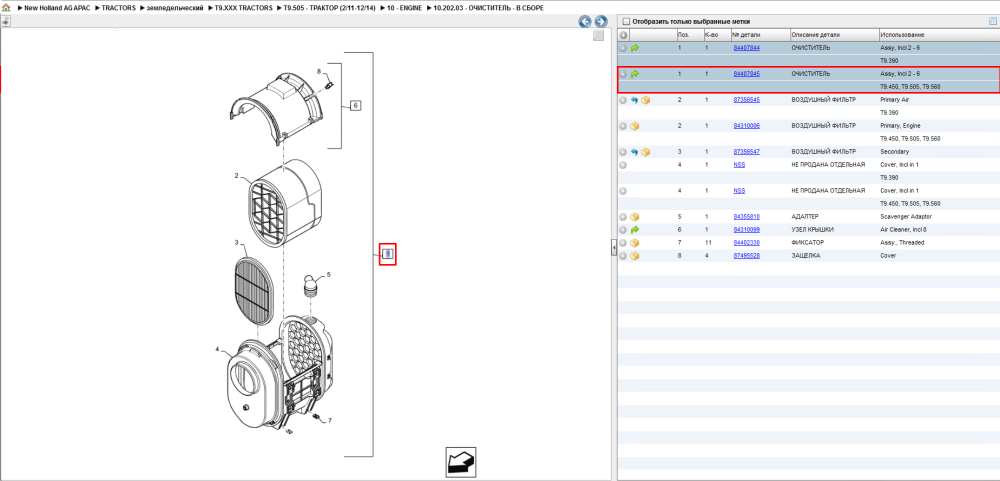Click the box icon for АДАПТЕР 84355810
1000x481 pixels.
coord(635,217)
